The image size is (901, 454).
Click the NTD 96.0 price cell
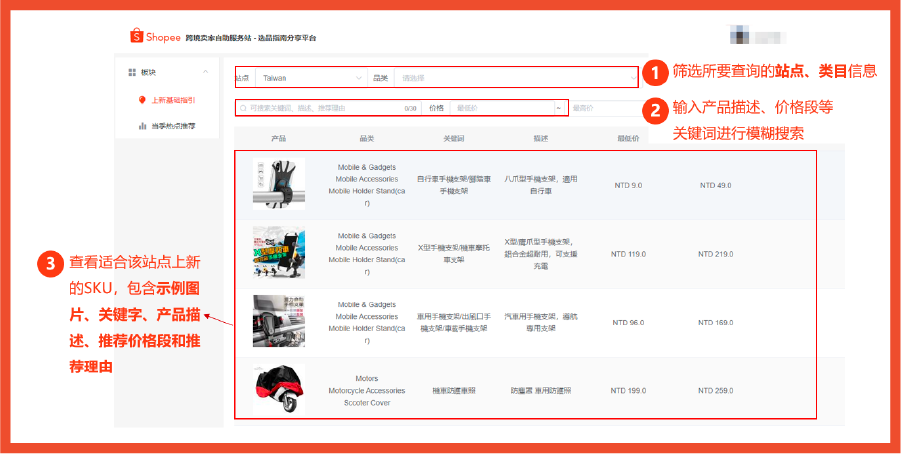pos(628,322)
